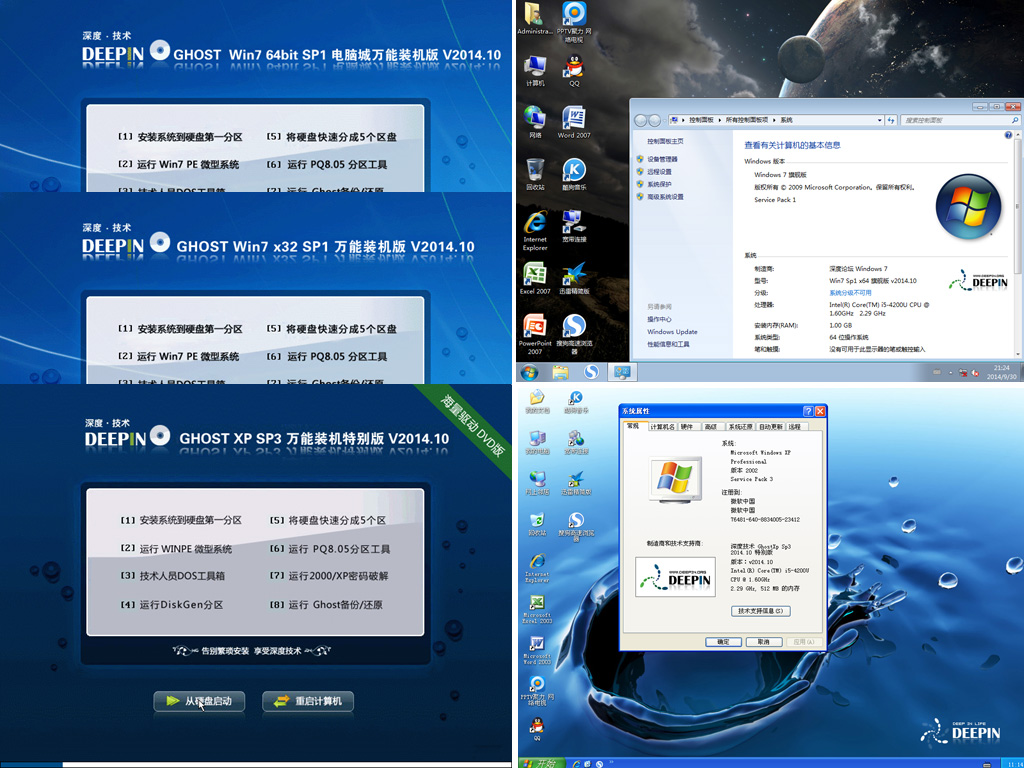Expand address bar dropdown arrow in control panel
1024x768 pixels.
879,120
